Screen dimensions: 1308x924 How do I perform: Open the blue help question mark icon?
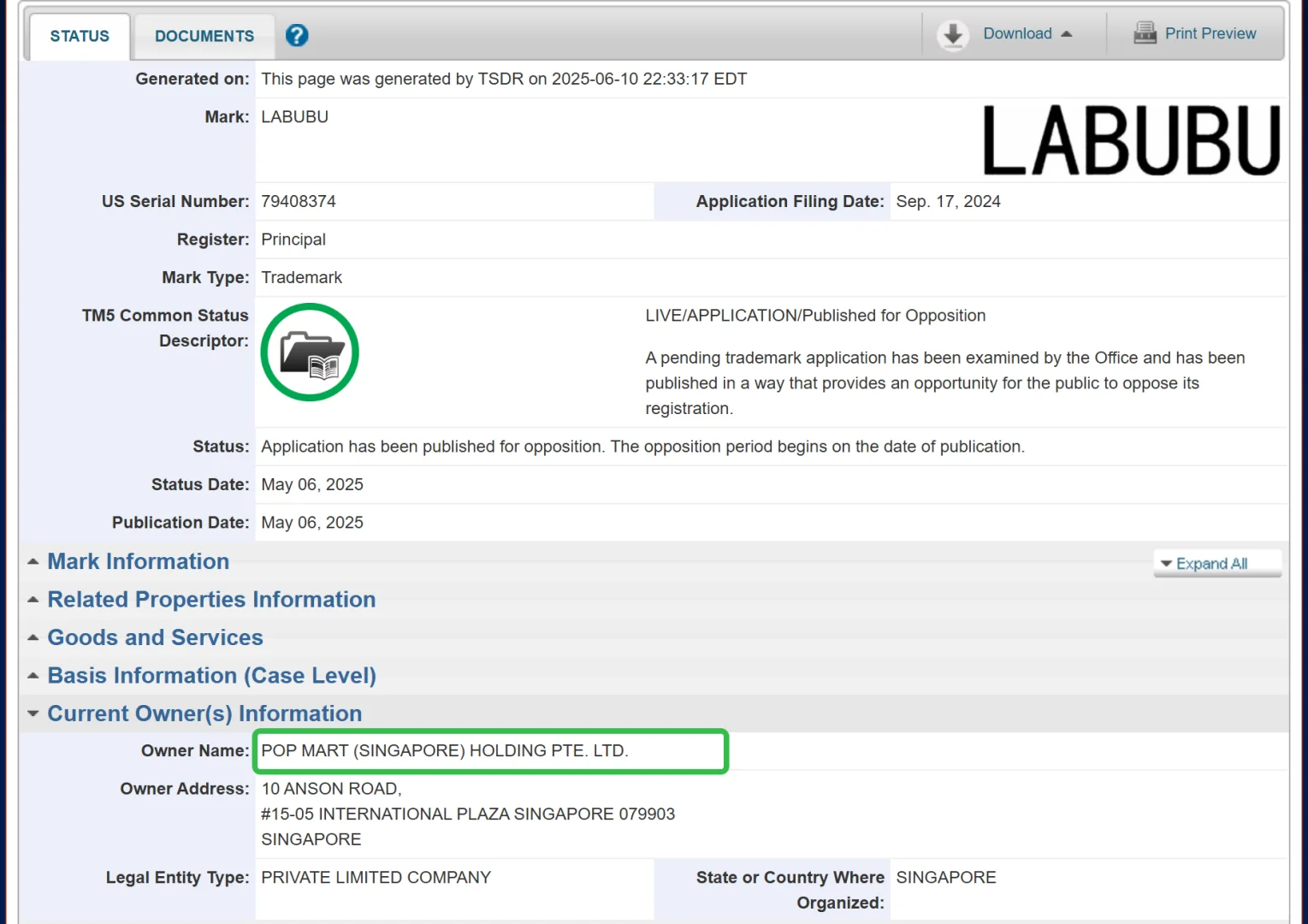click(x=297, y=35)
